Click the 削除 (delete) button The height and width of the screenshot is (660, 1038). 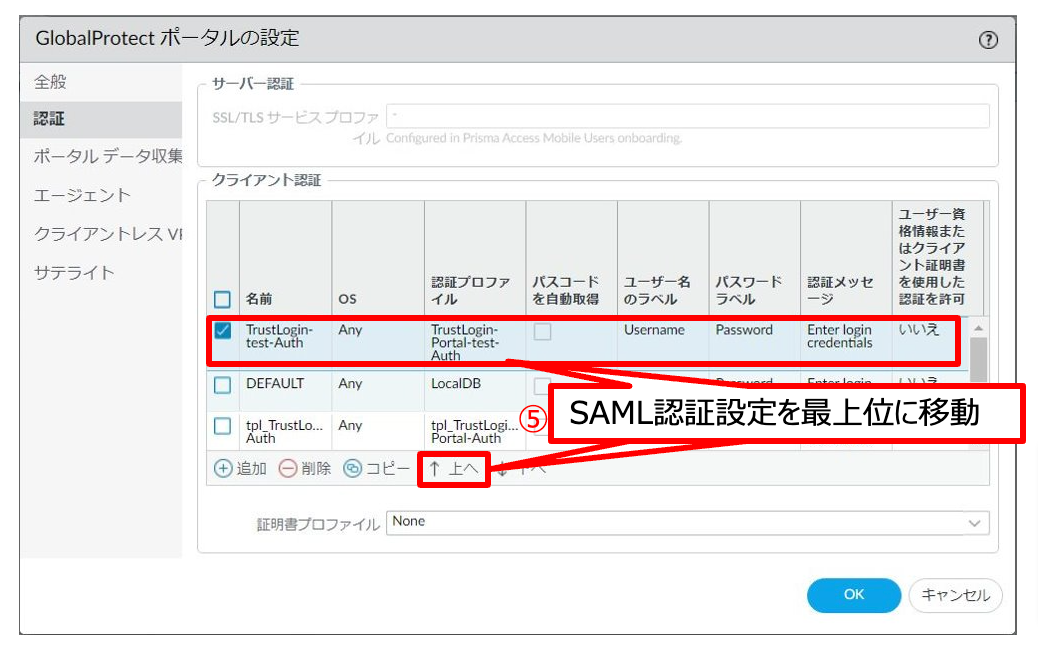click(x=305, y=469)
